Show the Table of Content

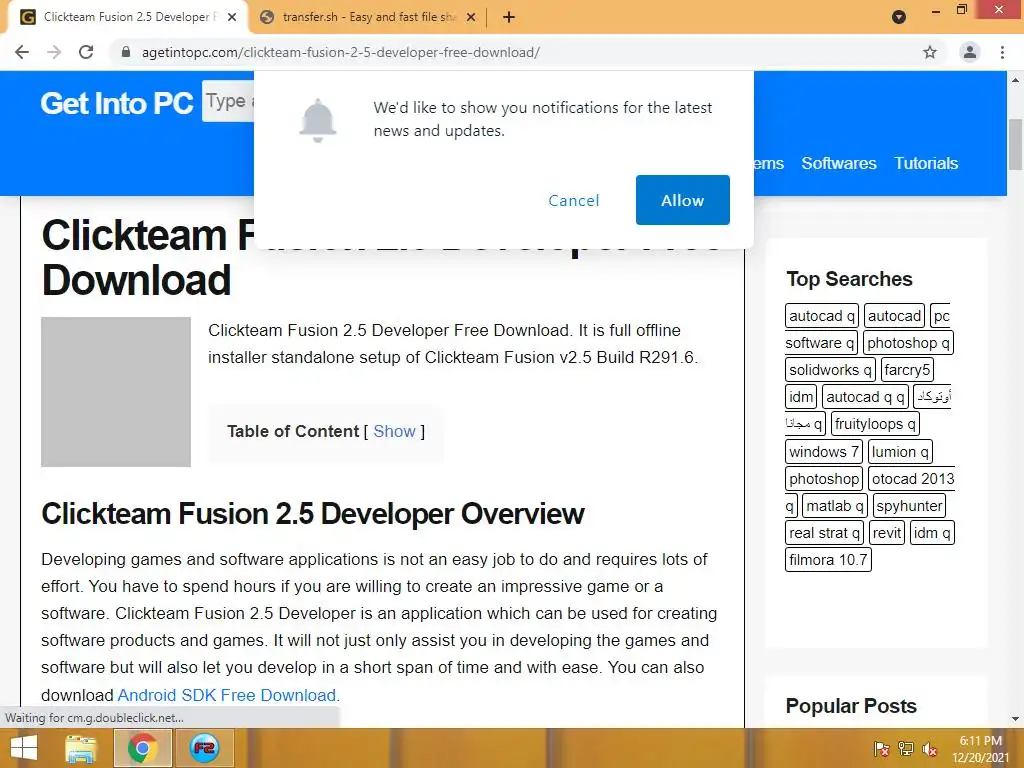point(394,431)
